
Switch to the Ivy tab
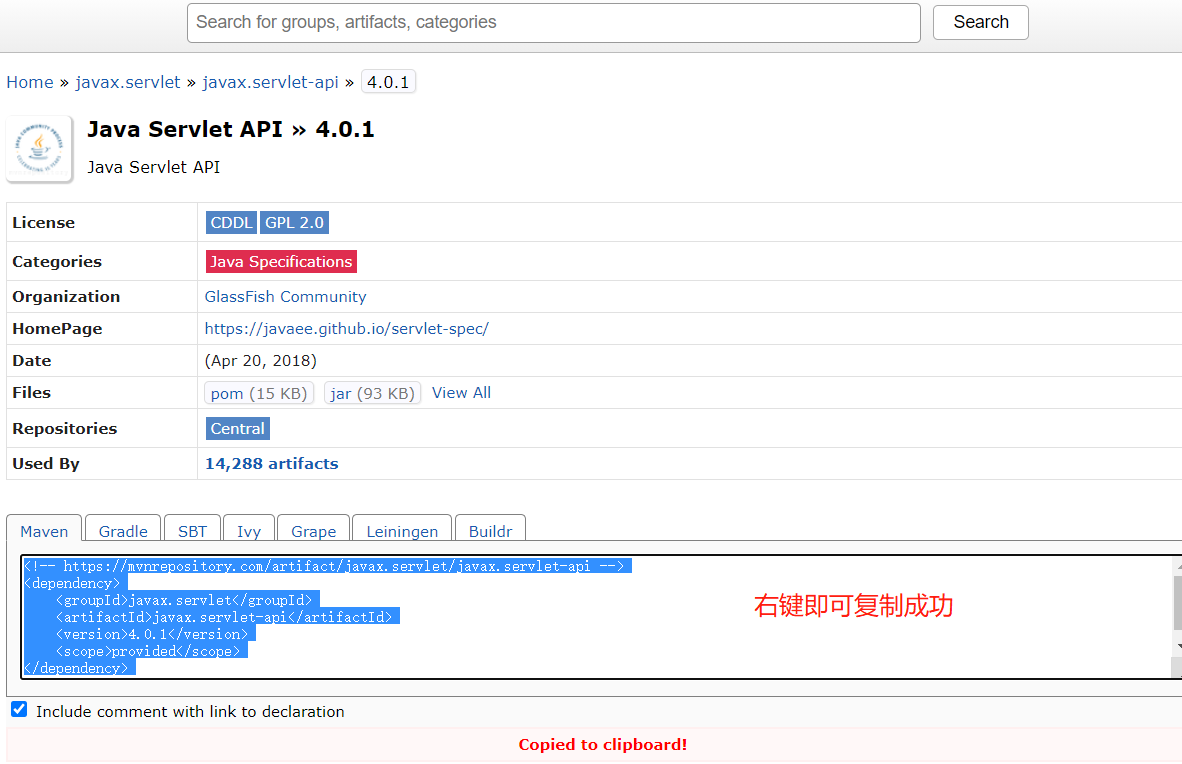249,529
